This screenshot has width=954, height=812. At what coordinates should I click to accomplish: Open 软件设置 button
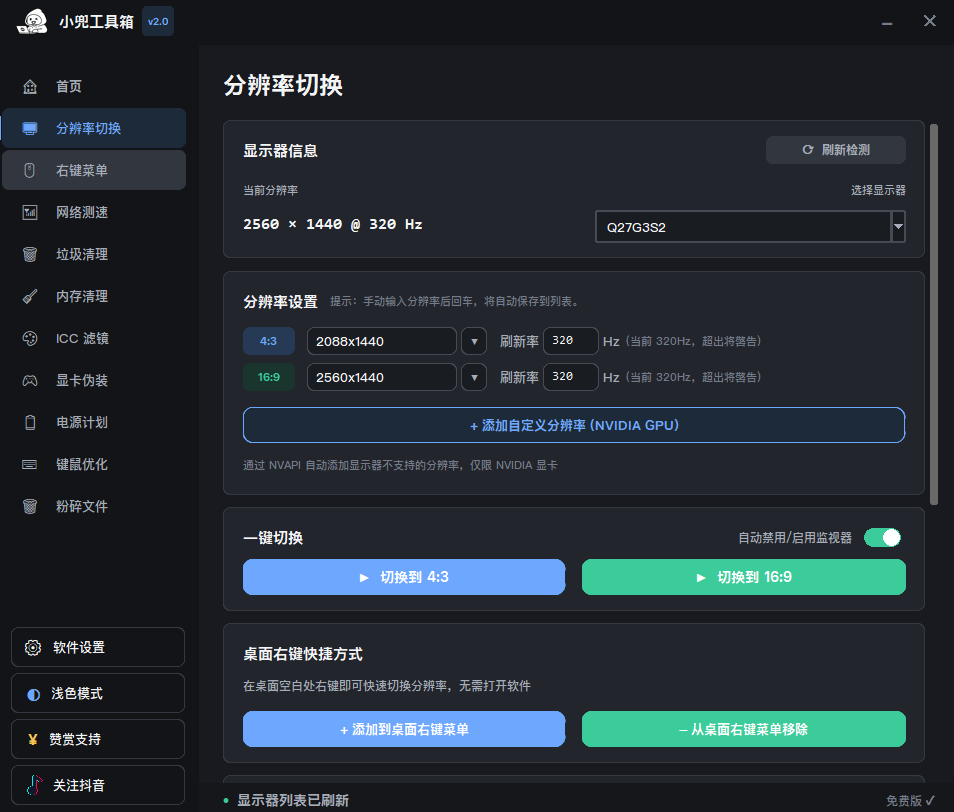point(98,648)
